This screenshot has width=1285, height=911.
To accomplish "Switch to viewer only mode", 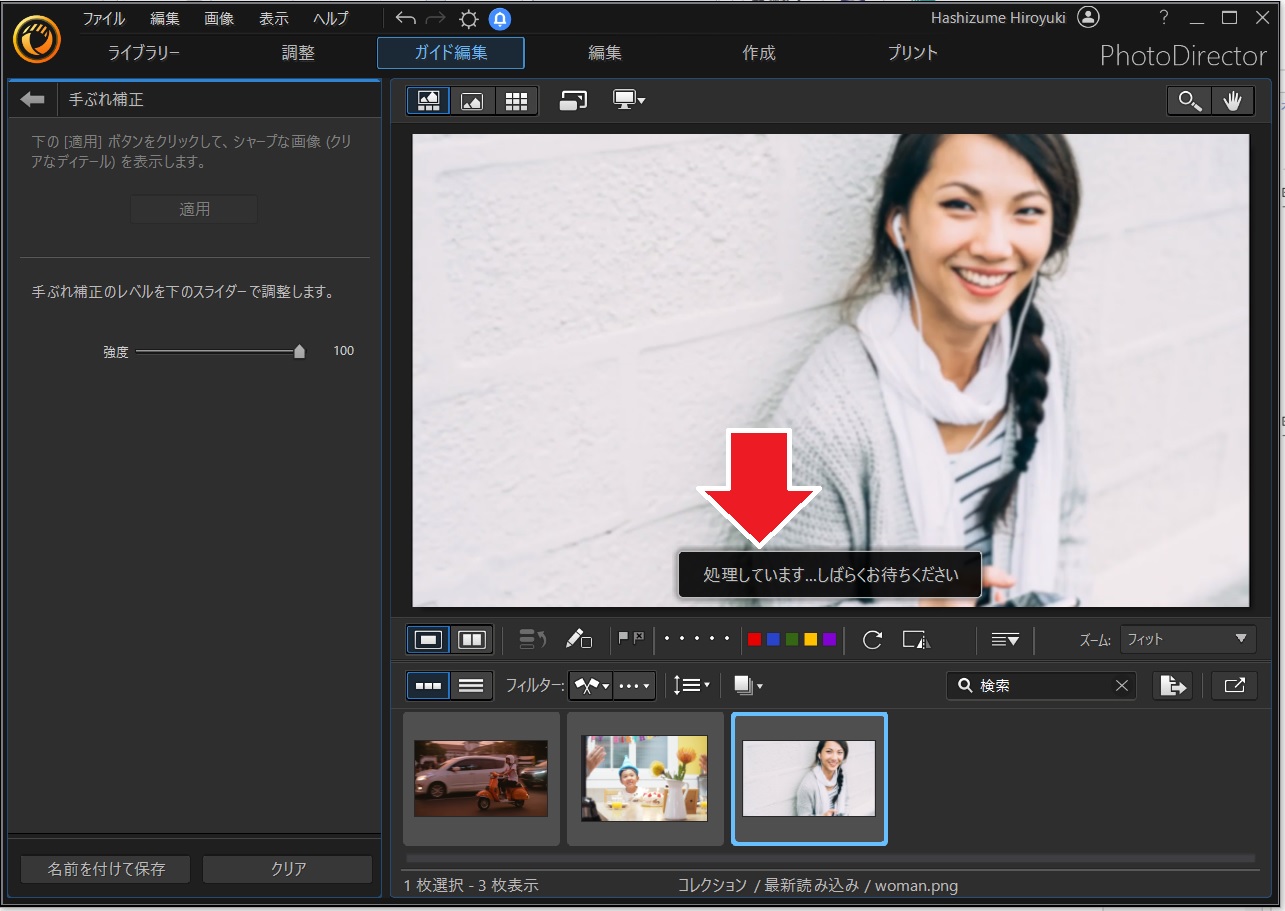I will point(472,100).
